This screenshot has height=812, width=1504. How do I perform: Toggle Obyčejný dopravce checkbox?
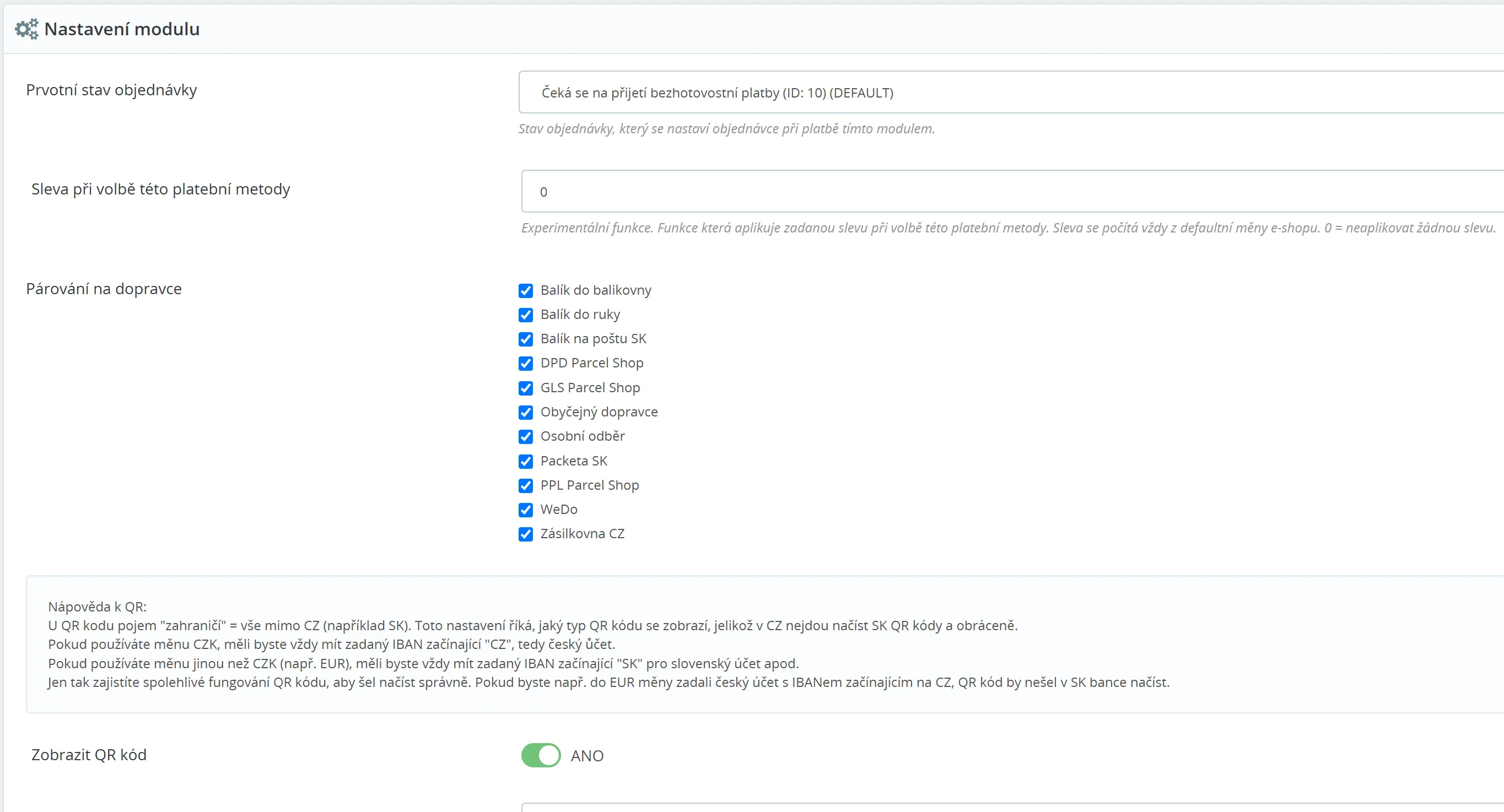click(x=525, y=413)
